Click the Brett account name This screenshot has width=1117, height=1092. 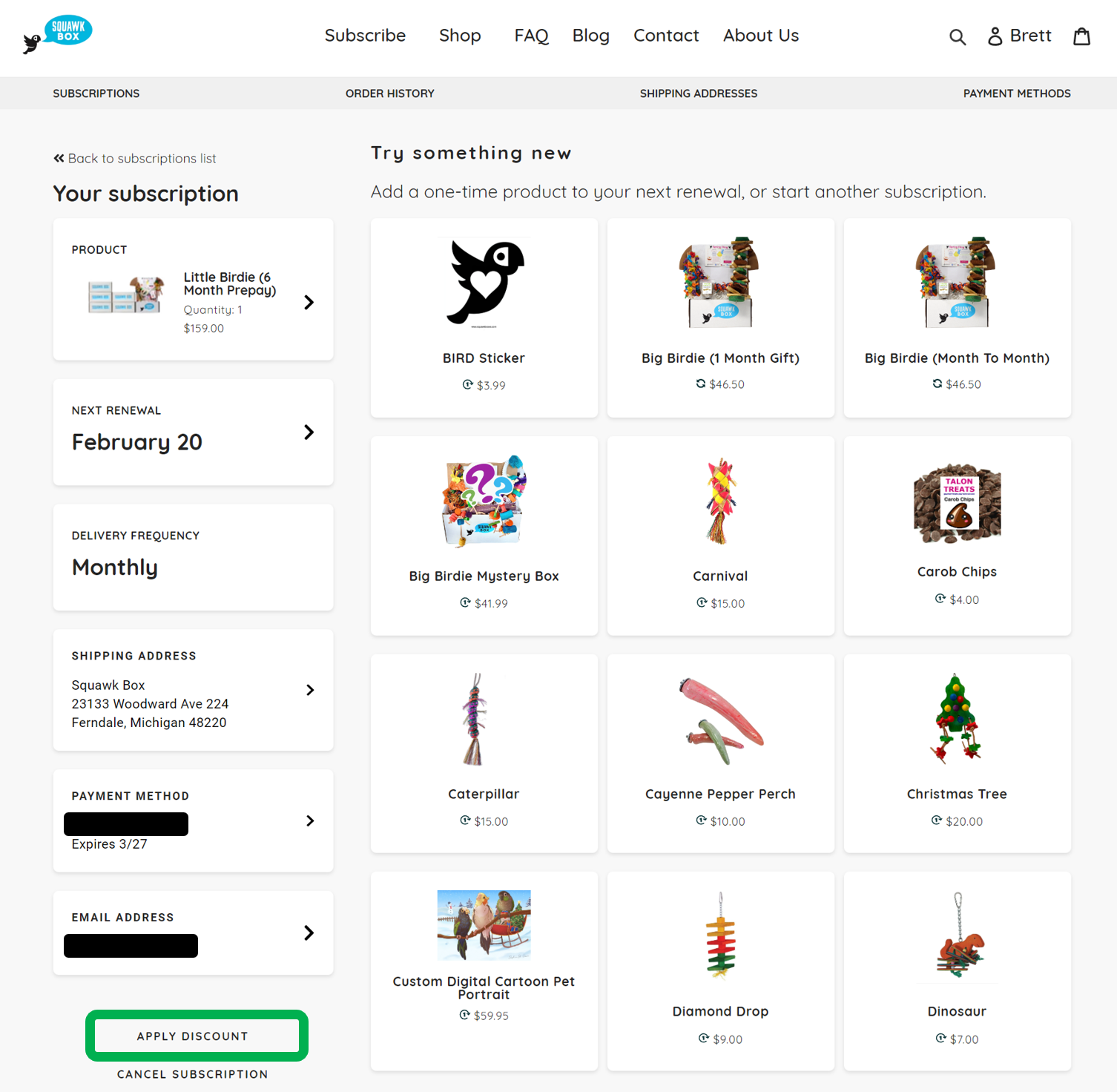coord(1030,36)
